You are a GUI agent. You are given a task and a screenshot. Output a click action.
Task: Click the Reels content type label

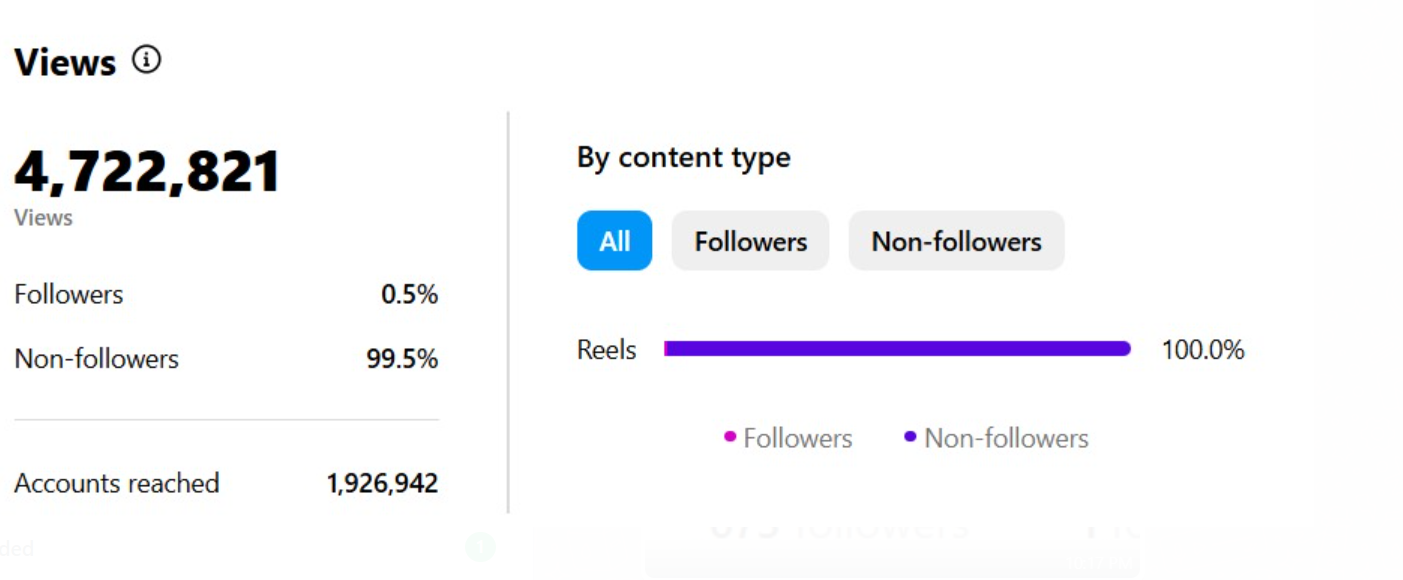click(x=607, y=350)
